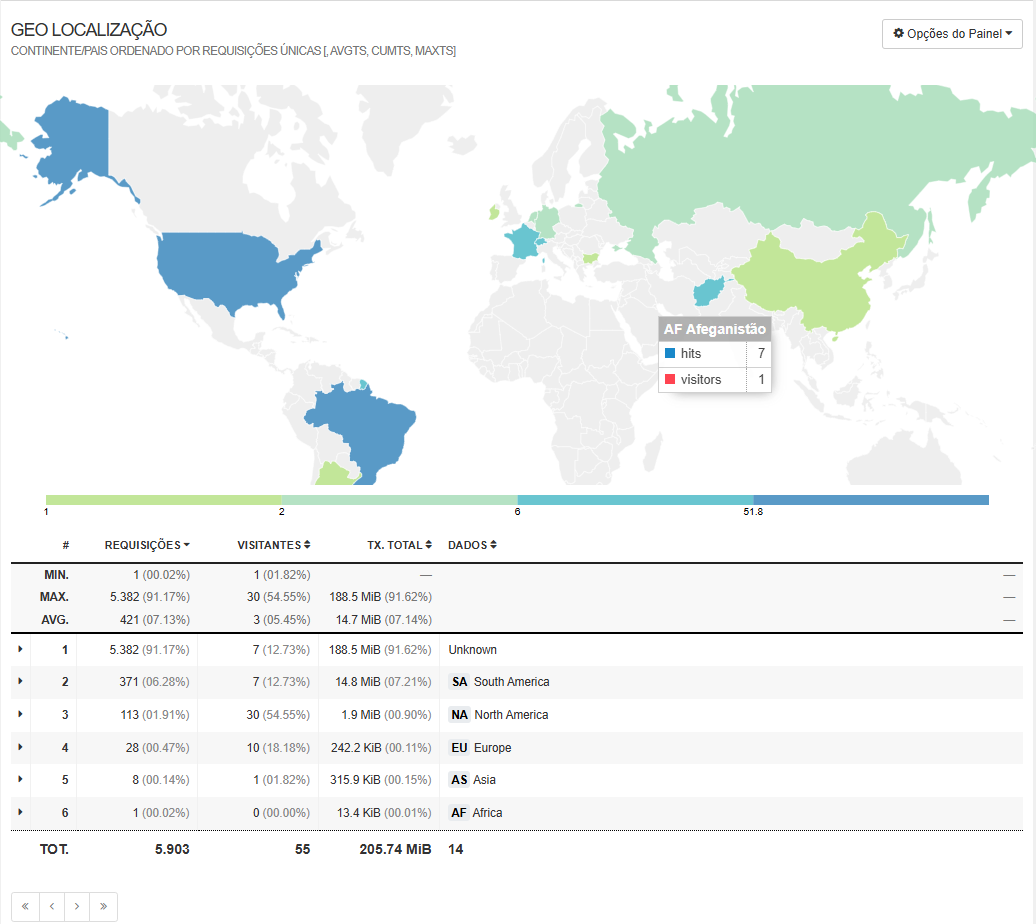This screenshot has height=924, width=1036.
Task: Expand the North America row arrow
Action: (x=21, y=715)
